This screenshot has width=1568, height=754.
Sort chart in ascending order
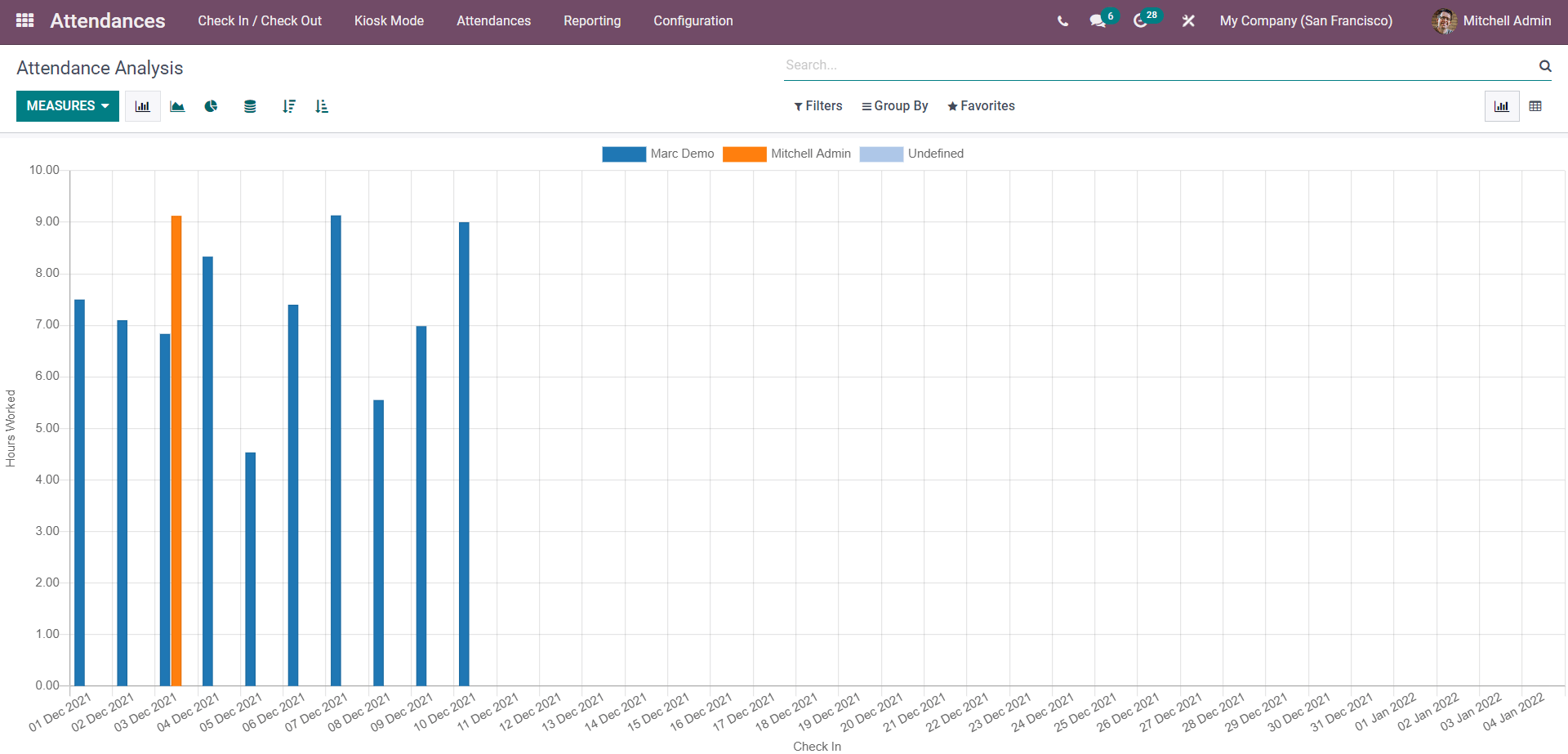(x=322, y=106)
